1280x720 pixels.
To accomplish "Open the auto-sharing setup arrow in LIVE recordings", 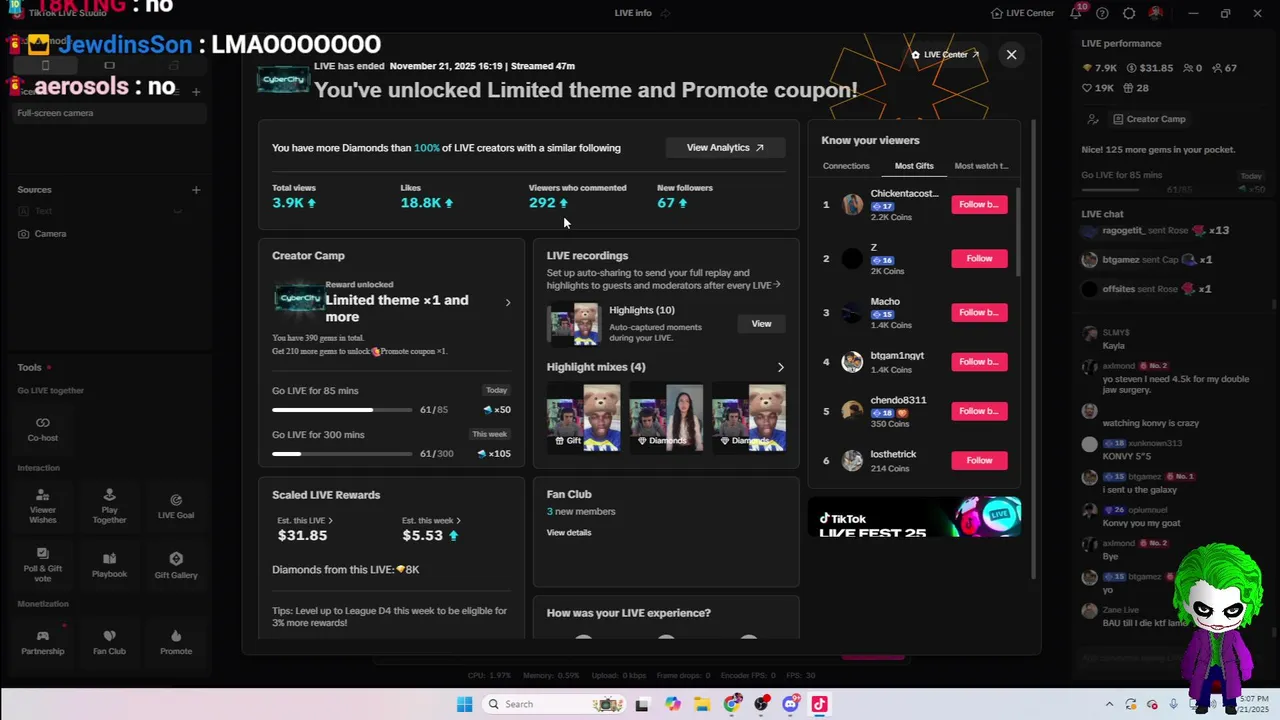I will pyautogui.click(x=777, y=285).
